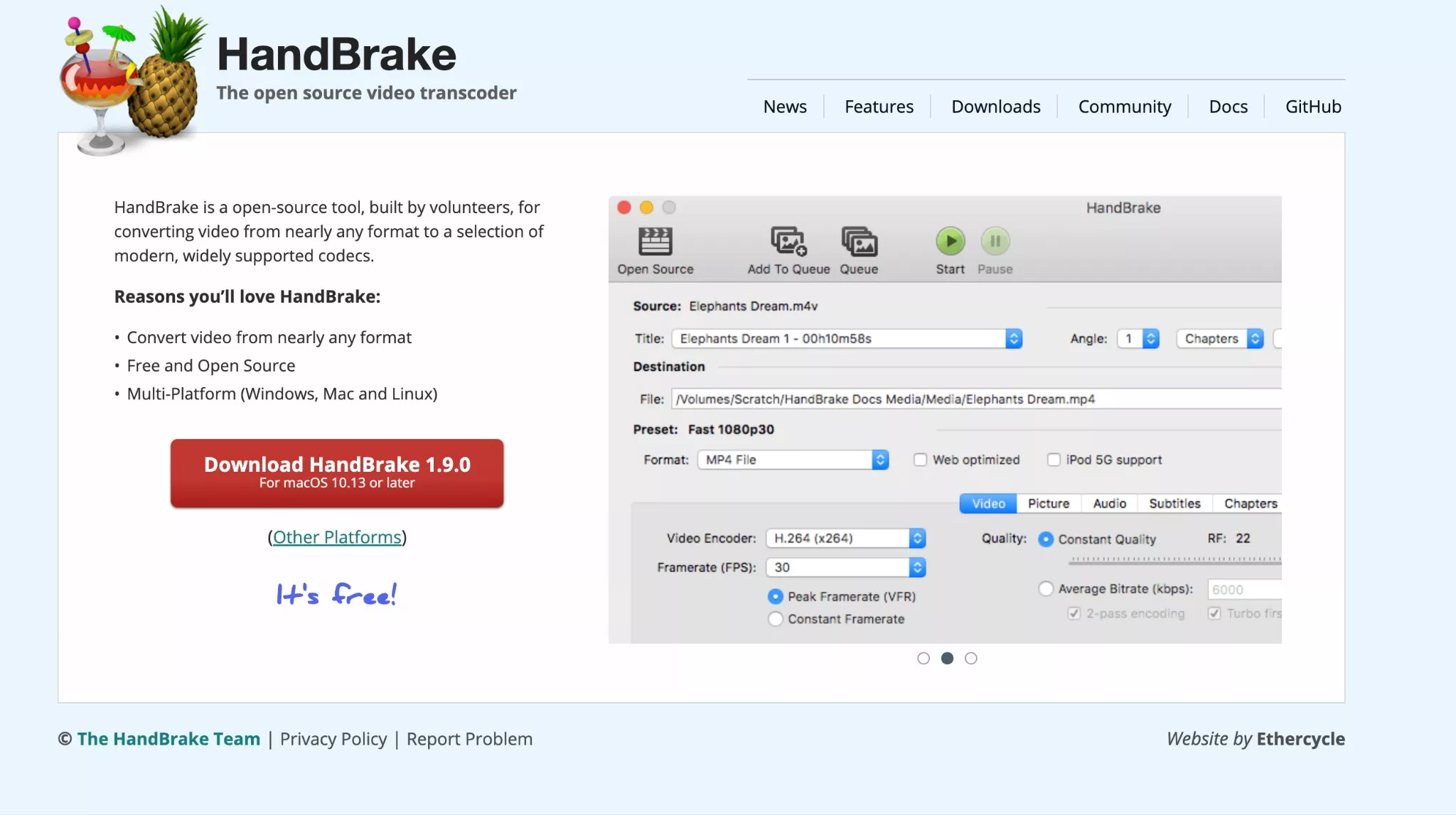Click the Open Source toolbar icon
Screen dimensions: 1456x815
(655, 242)
